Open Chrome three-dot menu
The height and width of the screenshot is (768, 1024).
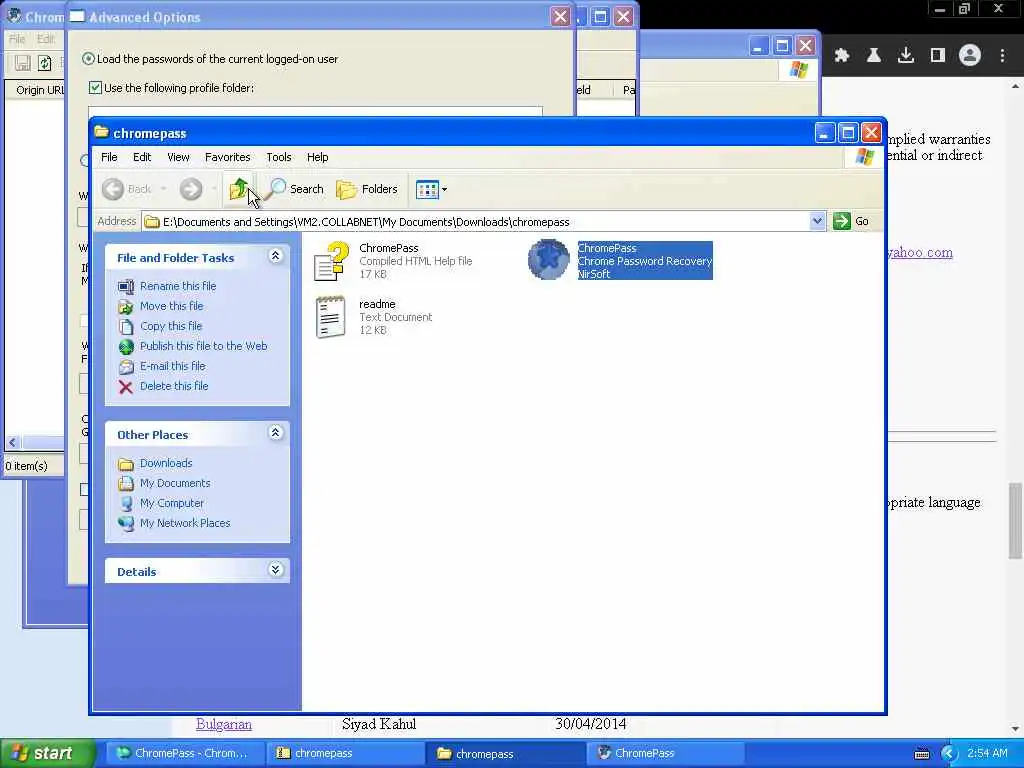coord(1002,56)
